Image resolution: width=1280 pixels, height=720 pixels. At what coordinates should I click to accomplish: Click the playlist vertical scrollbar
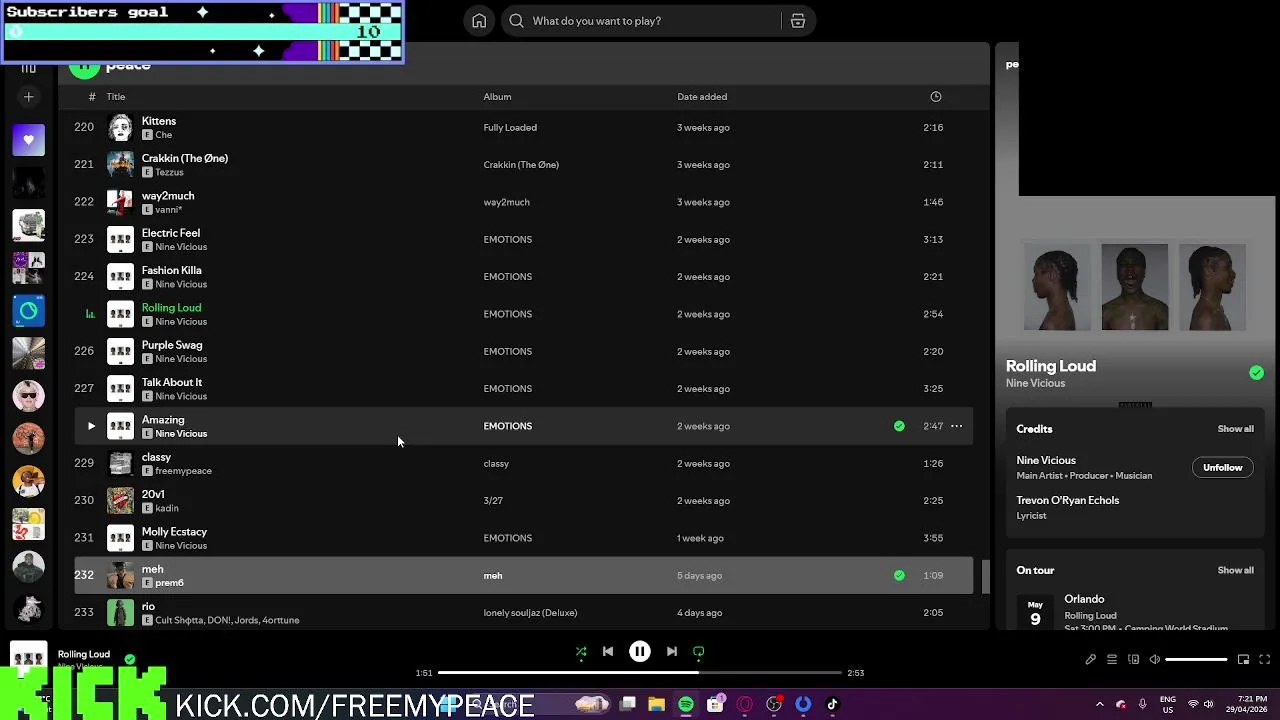point(984,576)
